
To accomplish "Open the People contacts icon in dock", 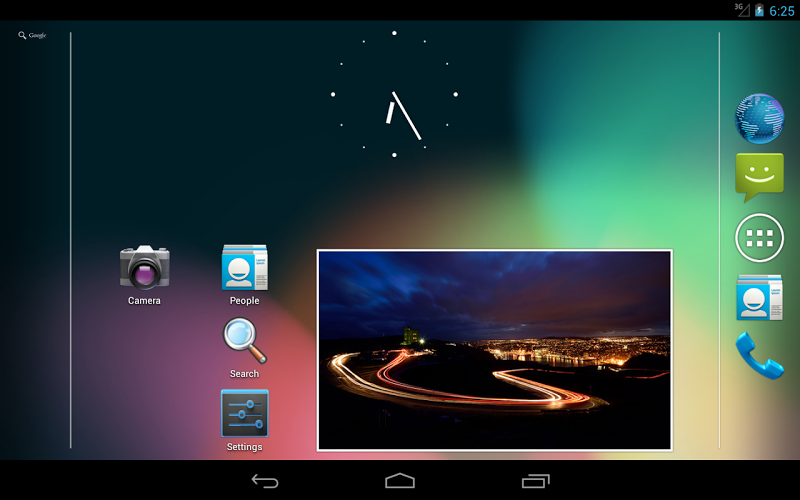I will [x=759, y=297].
